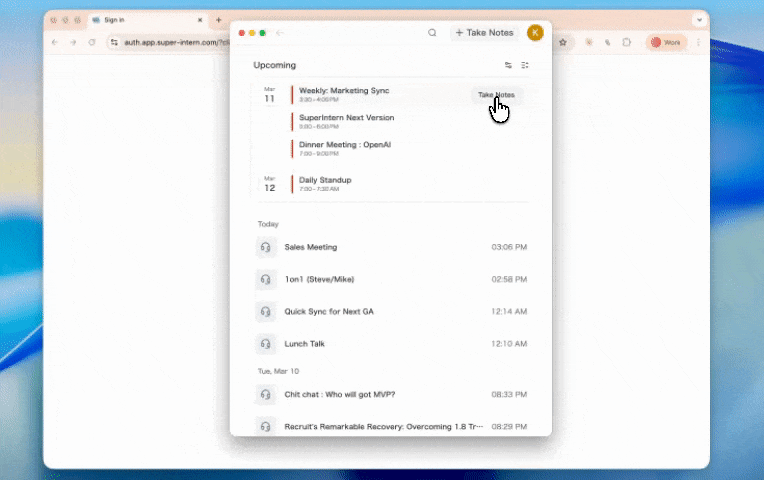Click the + Take Notes button
The width and height of the screenshot is (764, 480).
[x=484, y=33]
